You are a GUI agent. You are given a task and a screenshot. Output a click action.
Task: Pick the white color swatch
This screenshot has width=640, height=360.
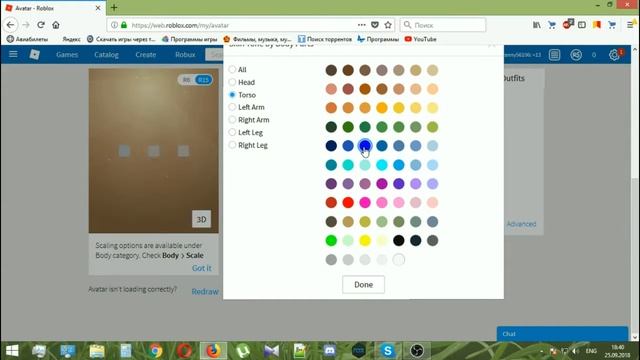(398, 259)
